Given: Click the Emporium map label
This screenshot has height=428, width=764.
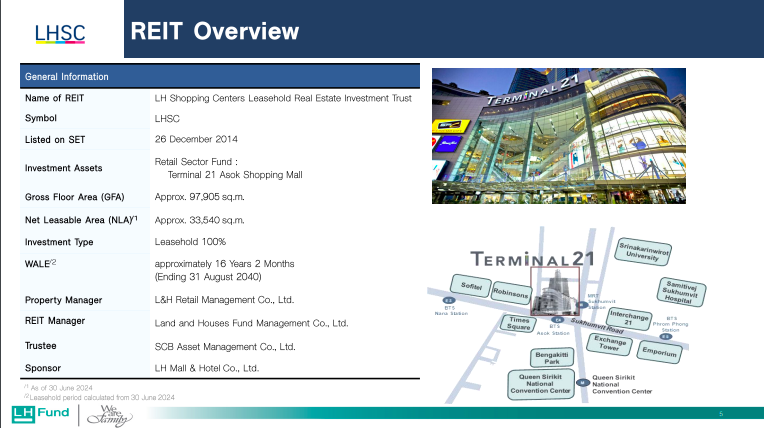Looking at the screenshot, I should click(x=659, y=351).
